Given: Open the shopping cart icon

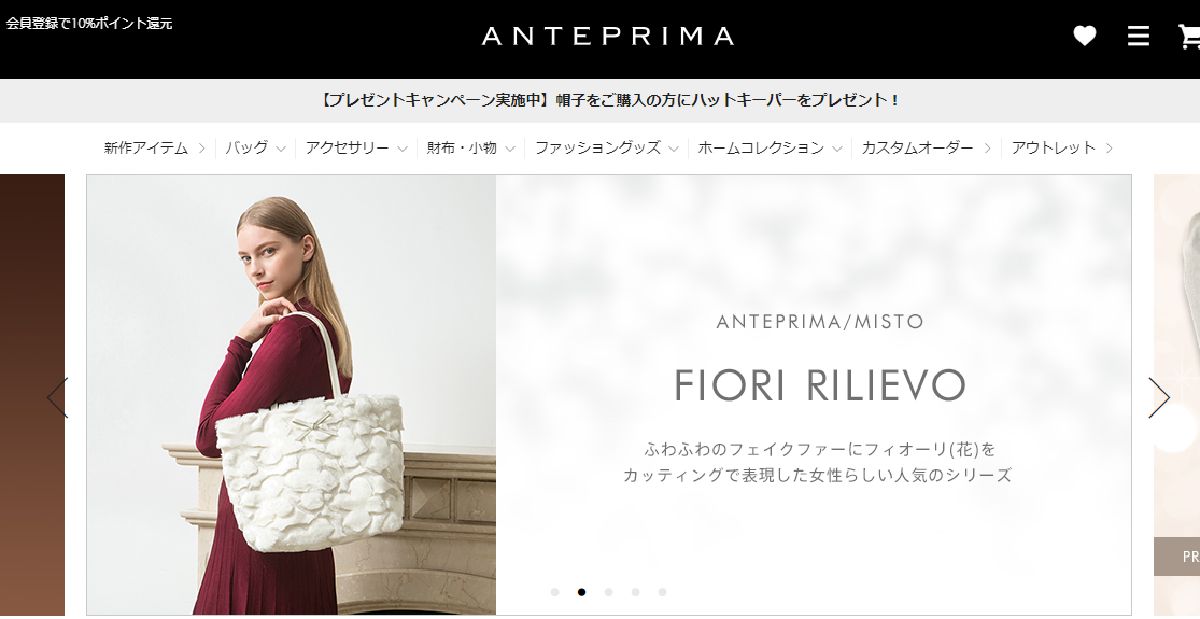Looking at the screenshot, I should click(1189, 37).
